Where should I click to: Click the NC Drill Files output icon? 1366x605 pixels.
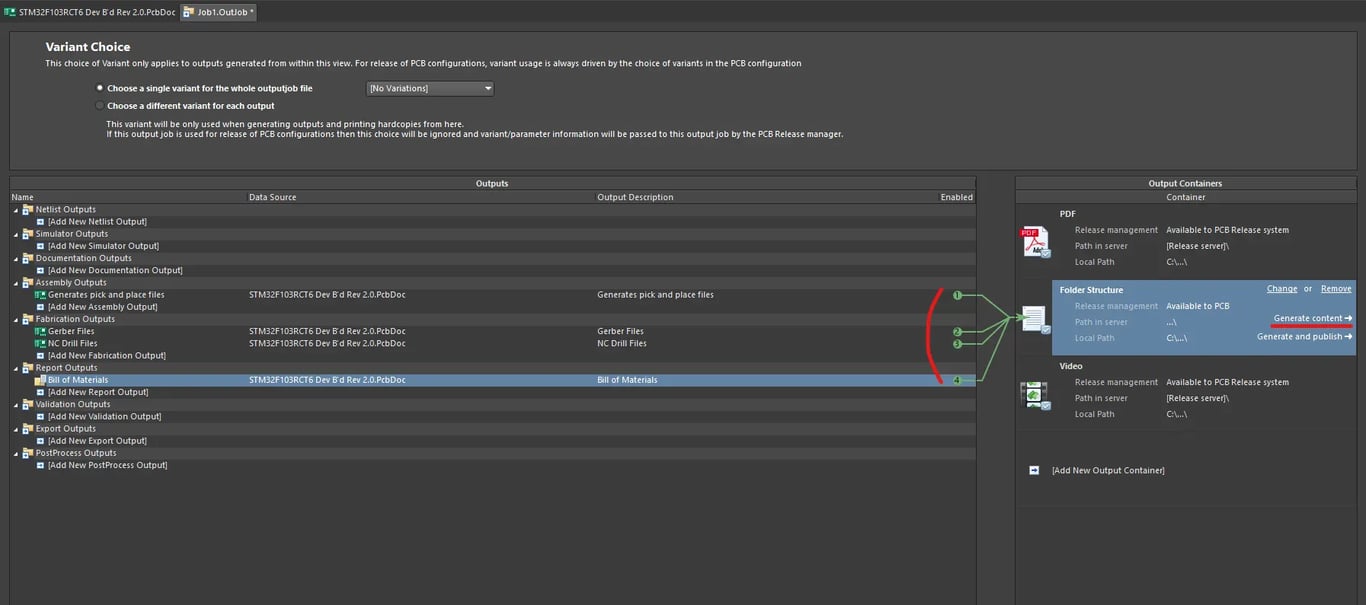coord(40,343)
